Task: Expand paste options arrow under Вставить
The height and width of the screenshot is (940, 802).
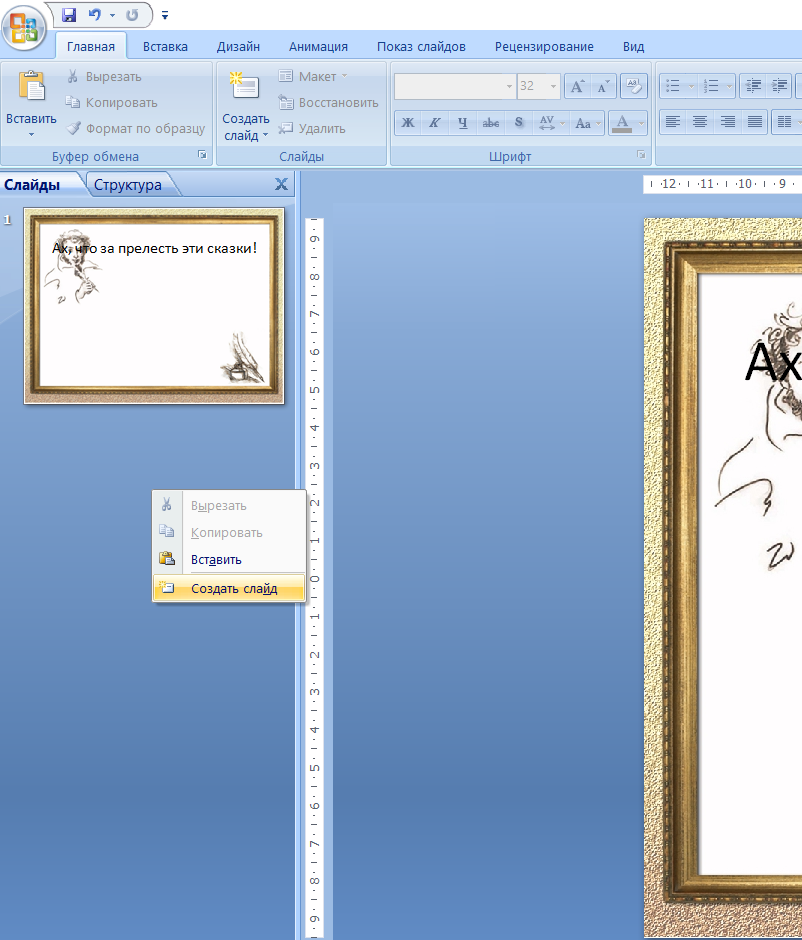Action: tap(31, 134)
